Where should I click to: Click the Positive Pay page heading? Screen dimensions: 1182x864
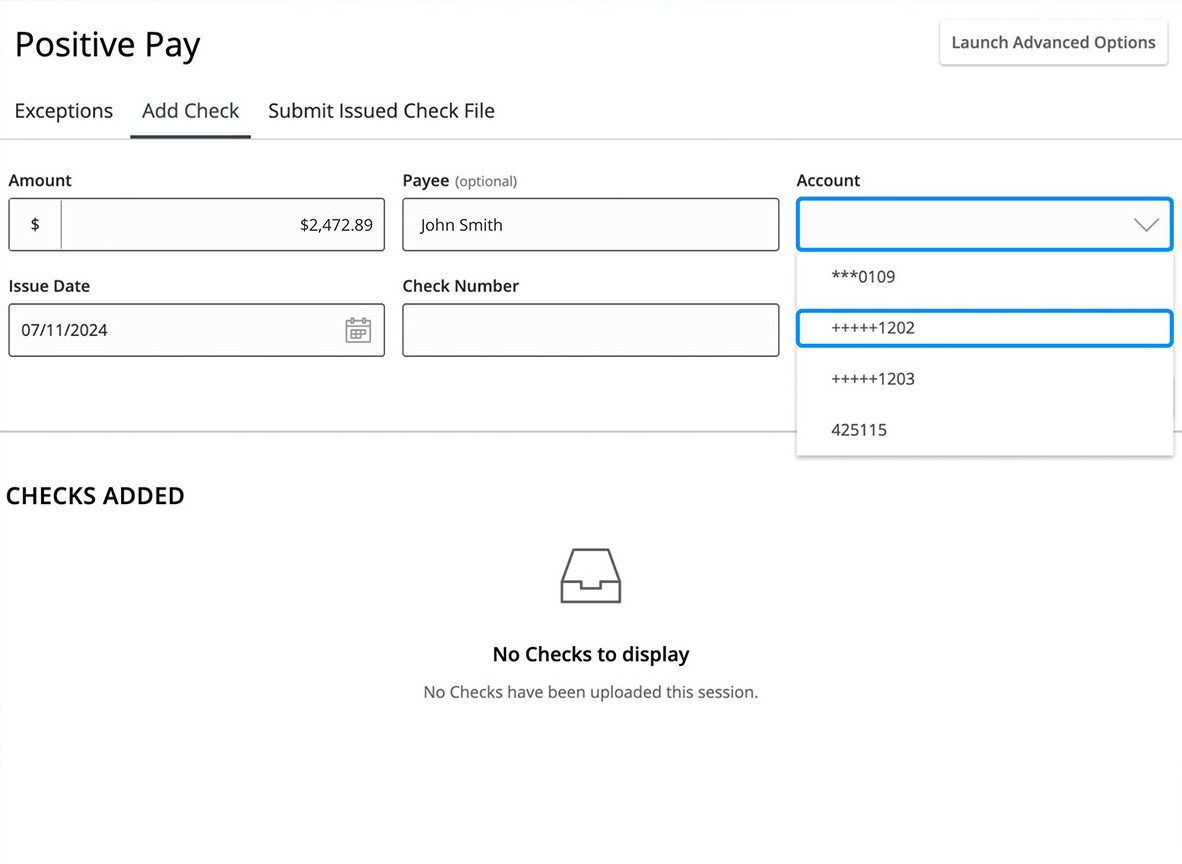point(108,45)
